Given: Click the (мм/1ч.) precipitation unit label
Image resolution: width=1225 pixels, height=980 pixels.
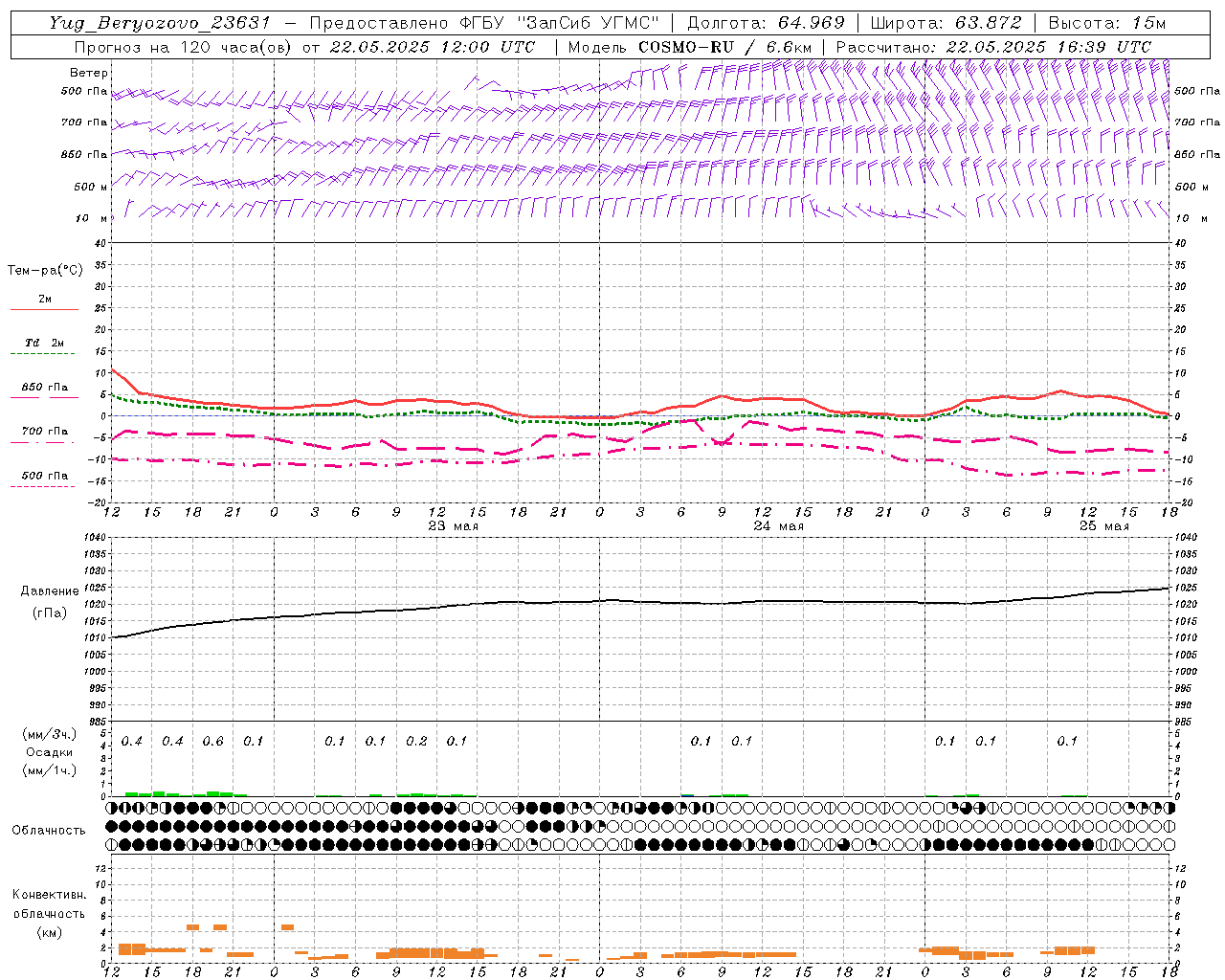Looking at the screenshot, I should pos(50,770).
